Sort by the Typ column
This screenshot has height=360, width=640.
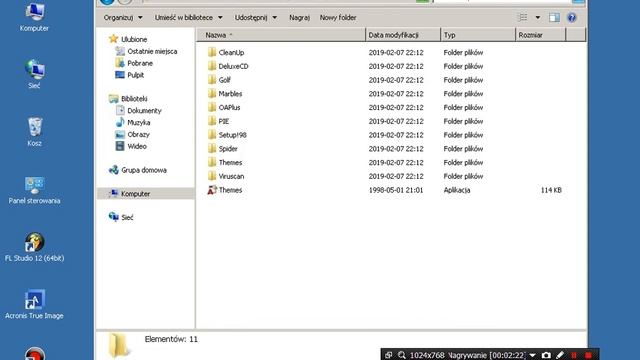[478, 35]
